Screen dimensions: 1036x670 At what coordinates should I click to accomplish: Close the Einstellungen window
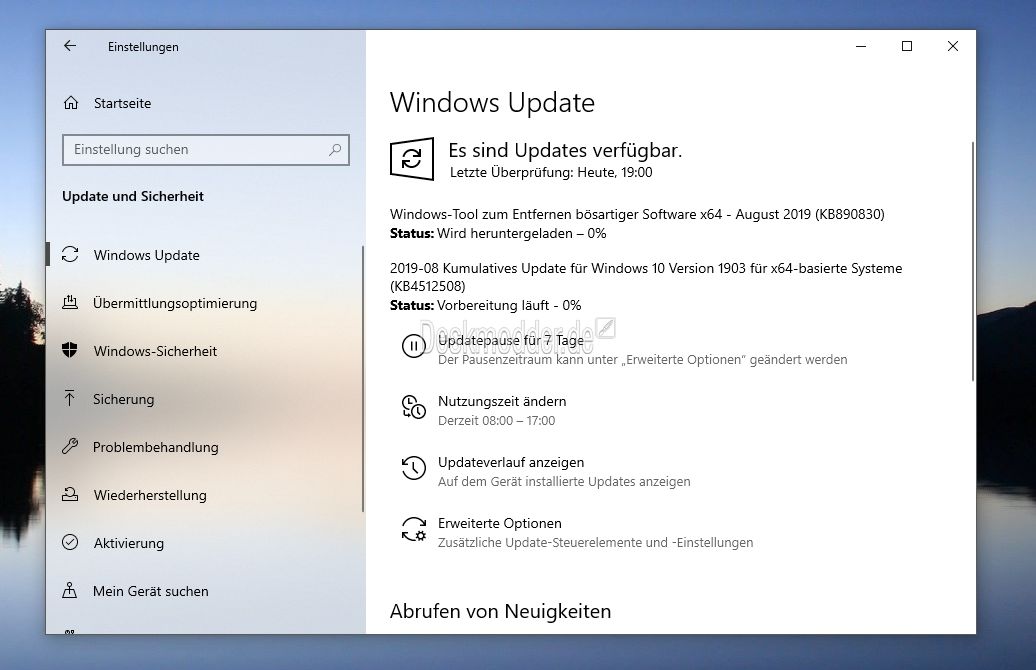(x=953, y=46)
